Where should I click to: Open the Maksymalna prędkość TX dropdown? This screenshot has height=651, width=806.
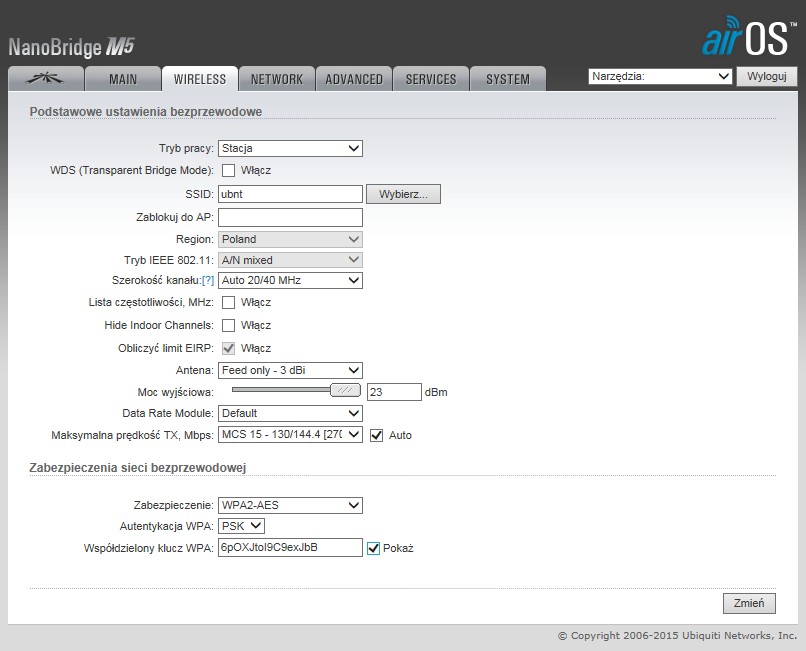point(290,435)
